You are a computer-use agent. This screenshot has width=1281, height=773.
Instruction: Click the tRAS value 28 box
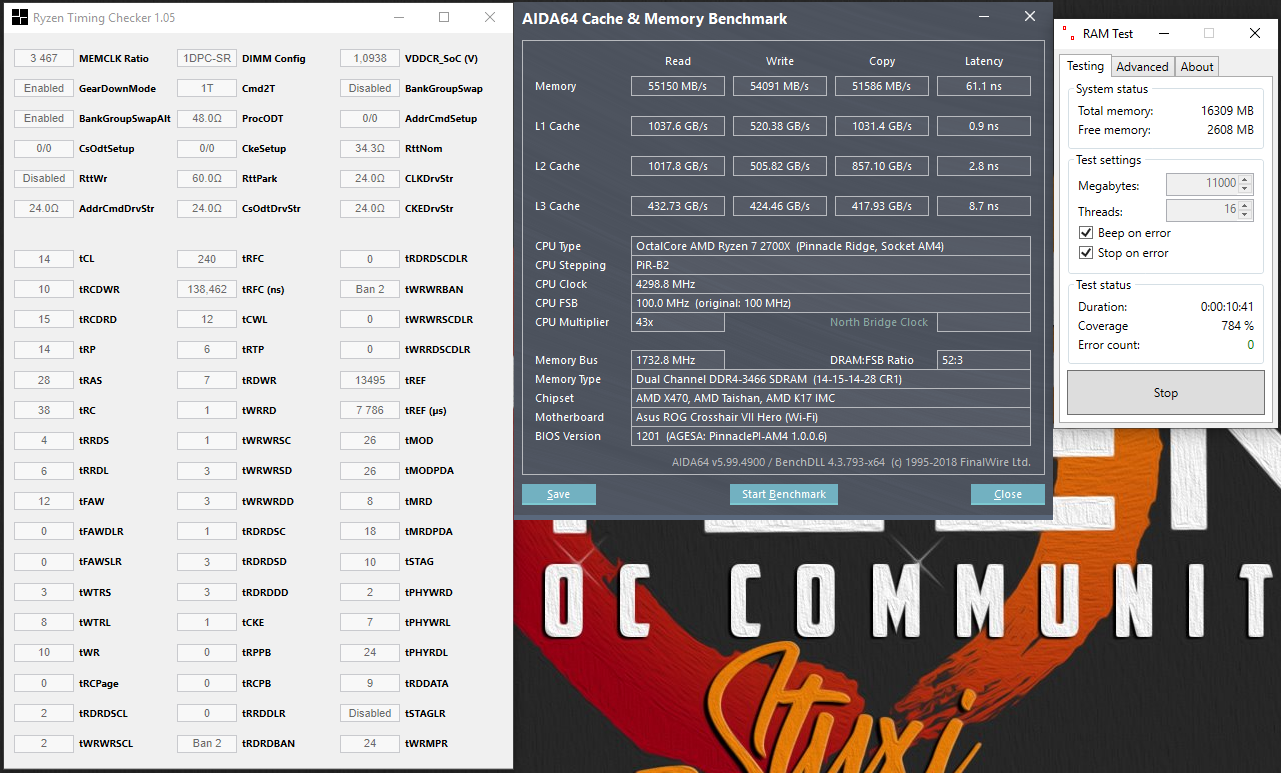point(44,380)
